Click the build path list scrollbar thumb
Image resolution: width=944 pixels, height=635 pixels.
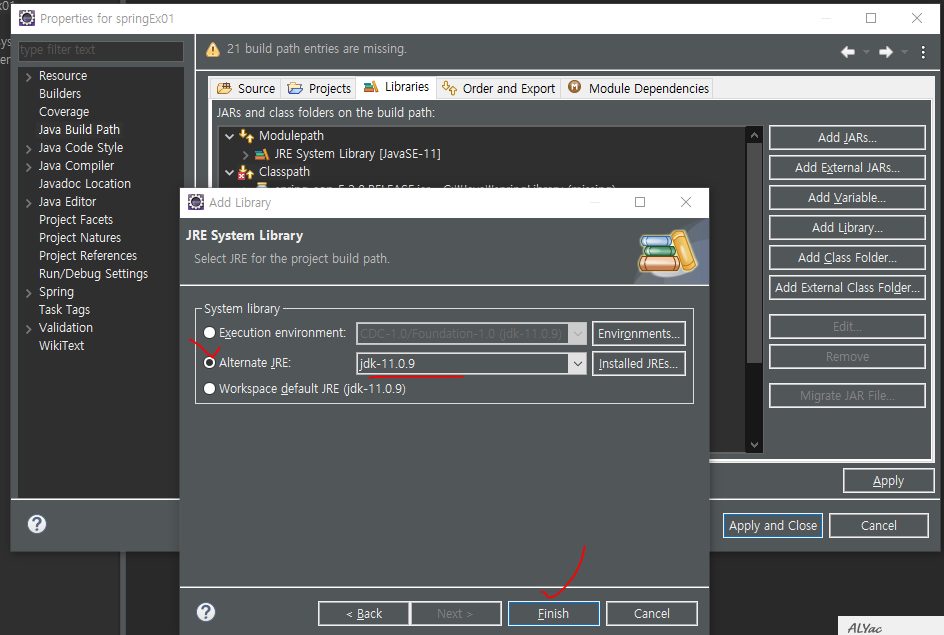(754, 253)
